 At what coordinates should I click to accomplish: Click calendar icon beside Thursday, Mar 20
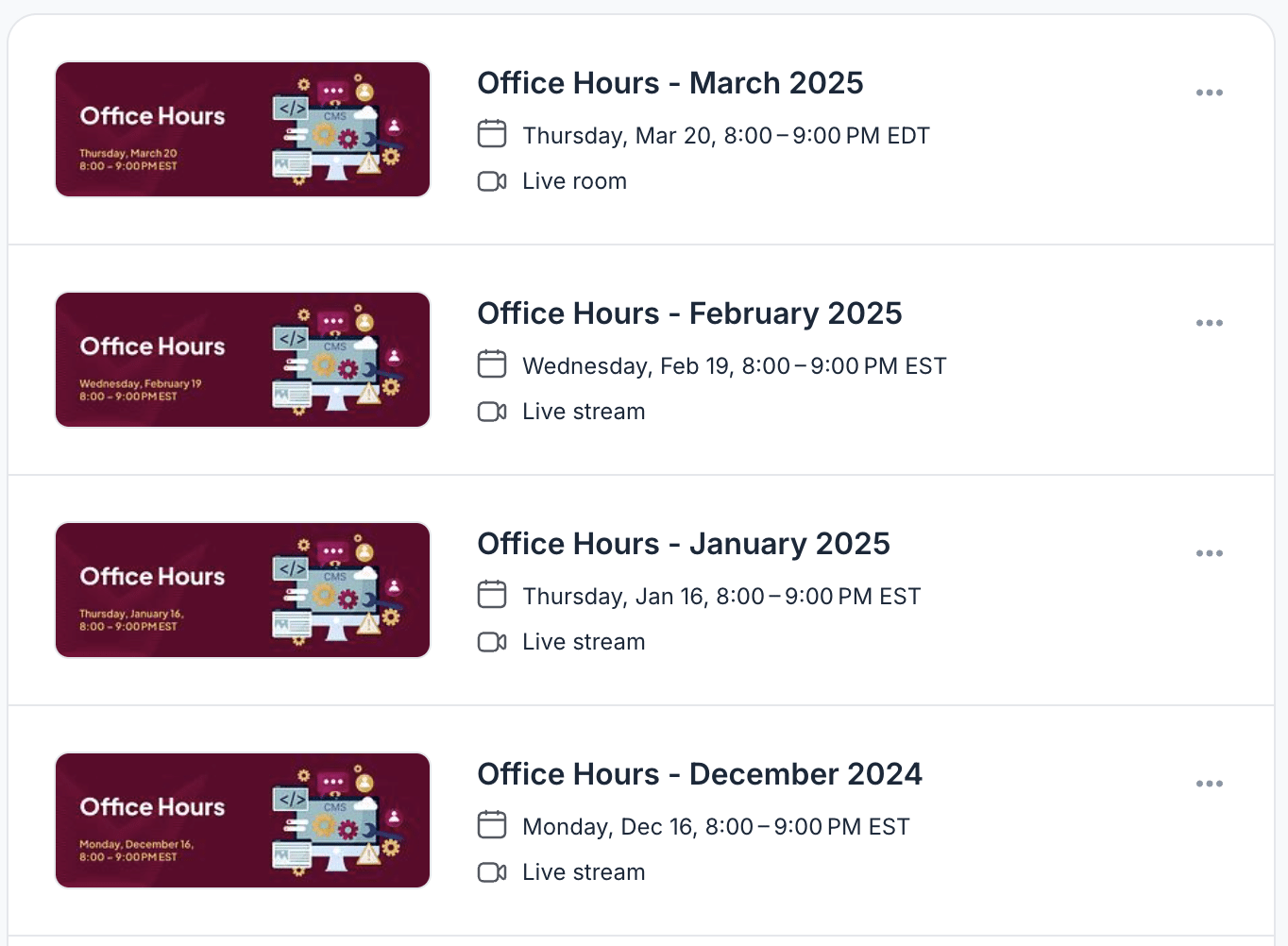click(492, 134)
